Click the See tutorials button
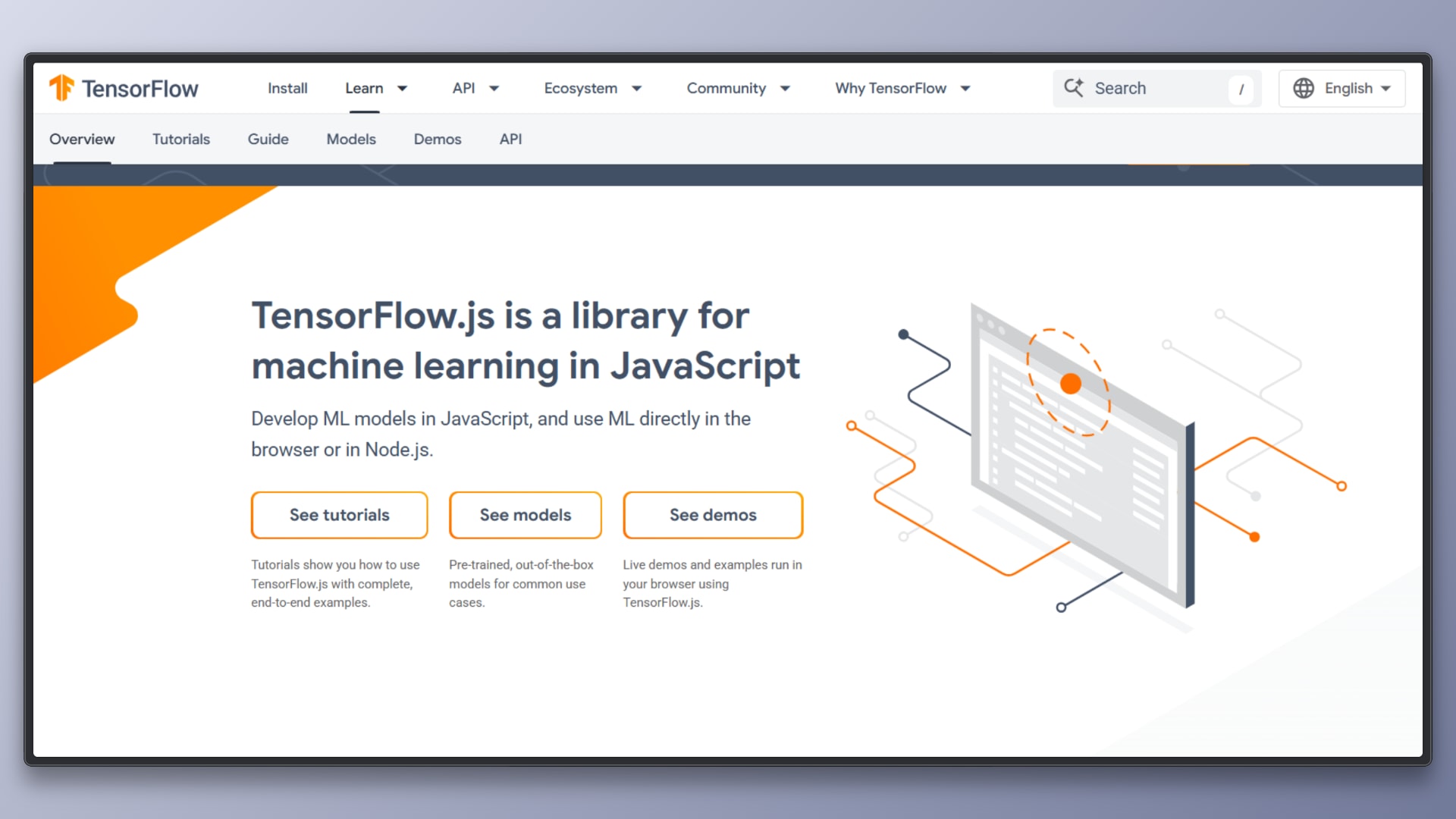The width and height of the screenshot is (1456, 819). [339, 515]
